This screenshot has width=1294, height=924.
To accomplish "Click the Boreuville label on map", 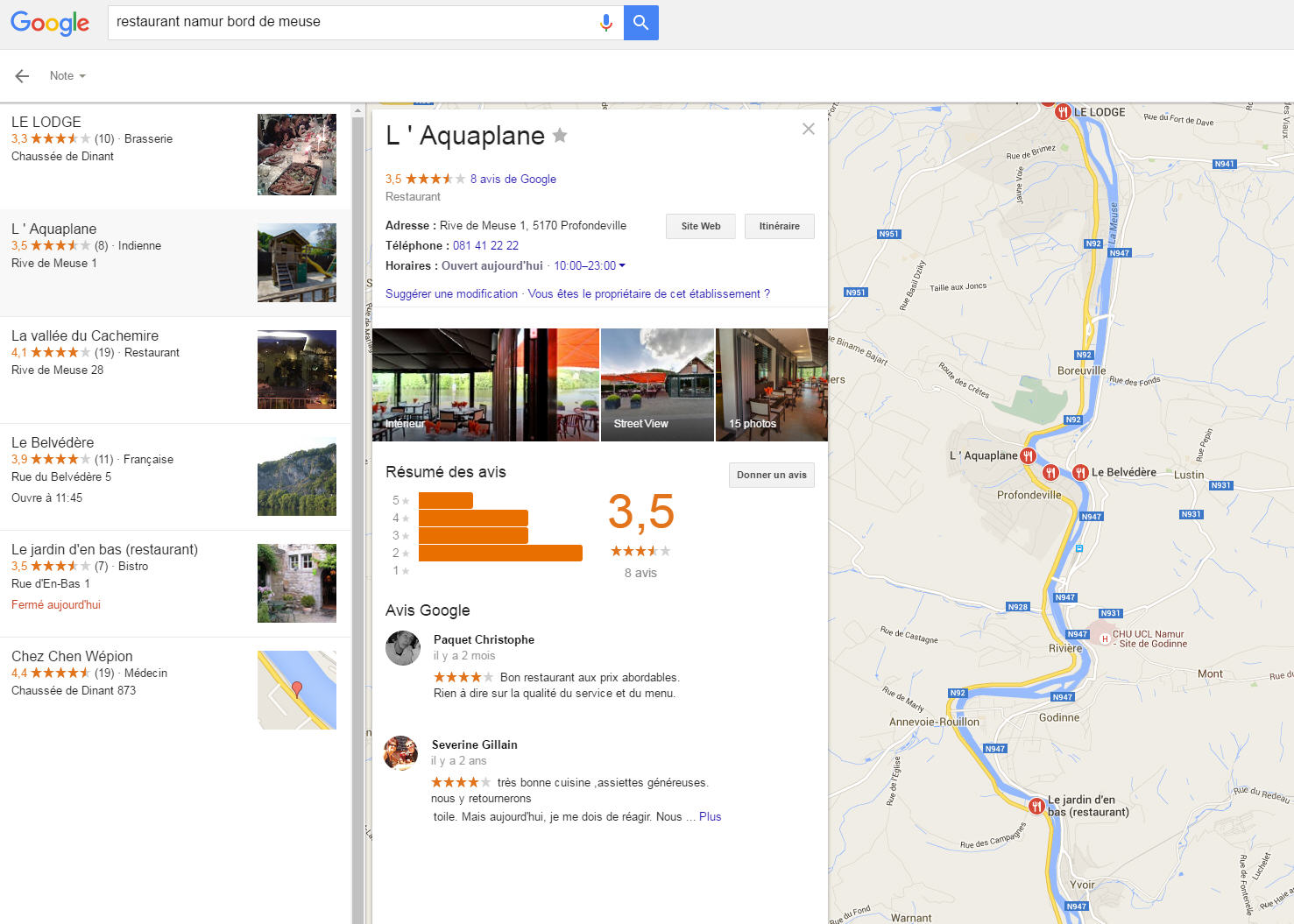I will (x=1082, y=370).
